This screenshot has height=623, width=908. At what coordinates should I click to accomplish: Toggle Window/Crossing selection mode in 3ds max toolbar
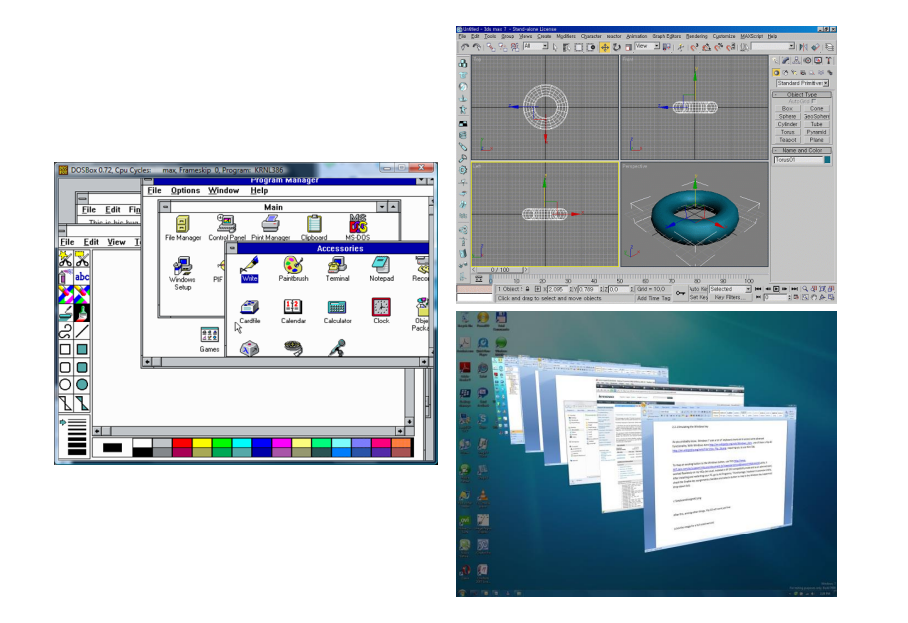591,47
